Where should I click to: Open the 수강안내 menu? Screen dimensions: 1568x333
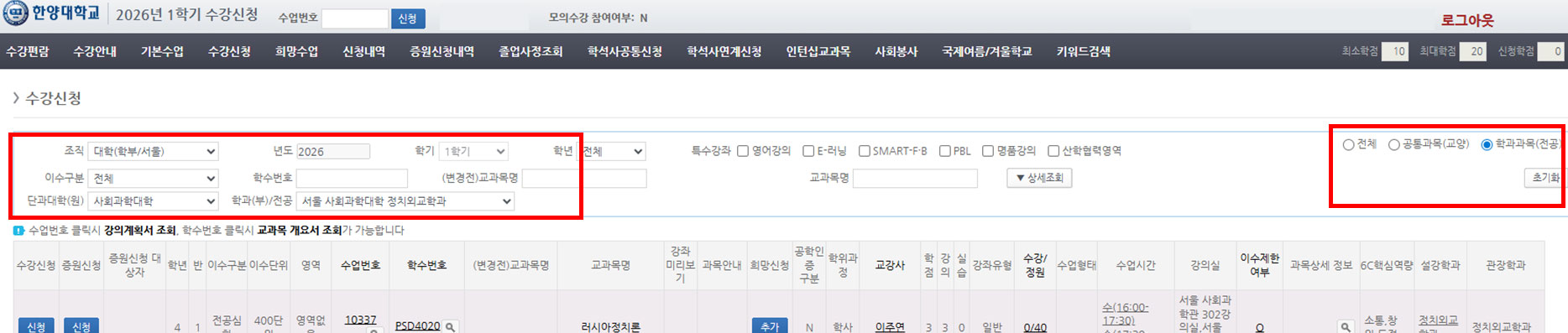coord(95,52)
